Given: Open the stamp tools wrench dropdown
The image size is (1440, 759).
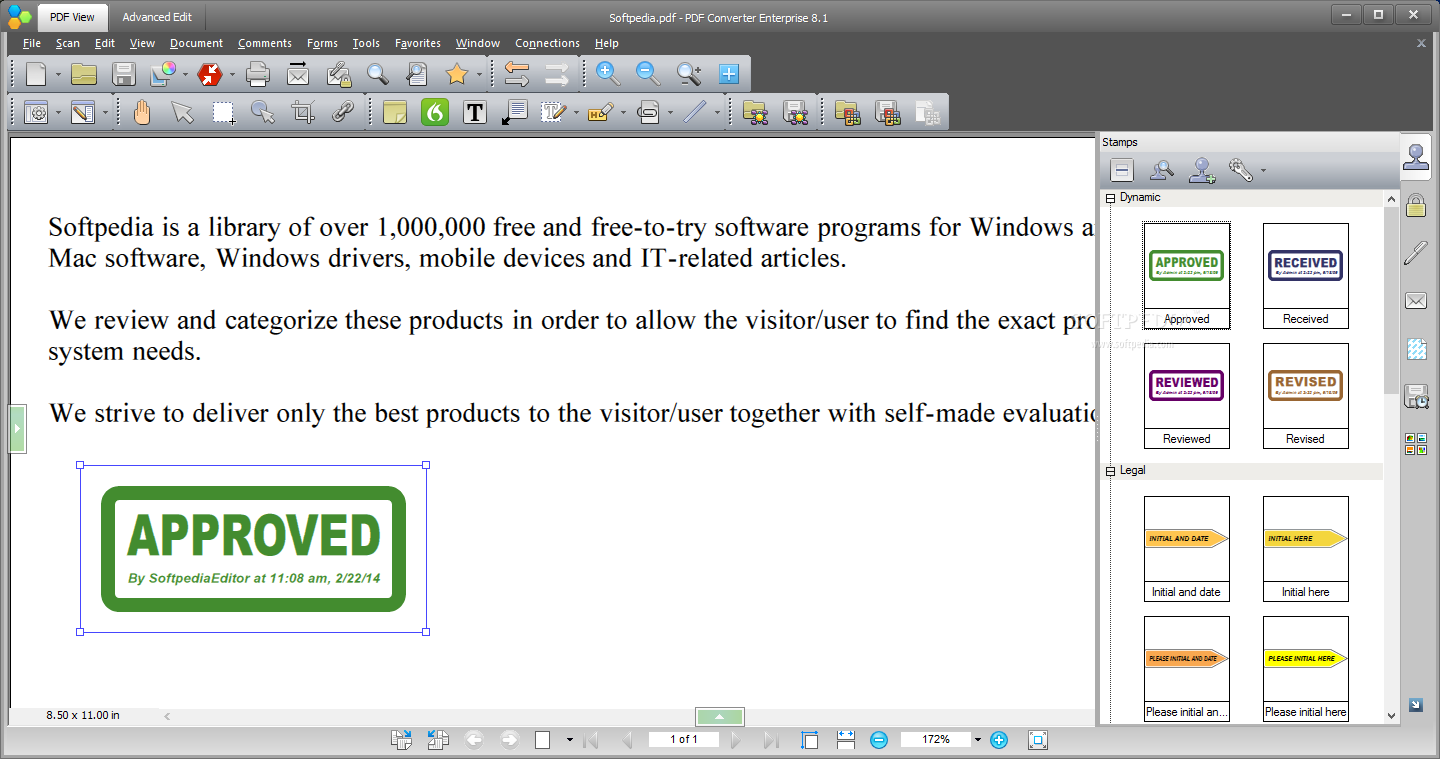Looking at the screenshot, I should (x=1263, y=171).
